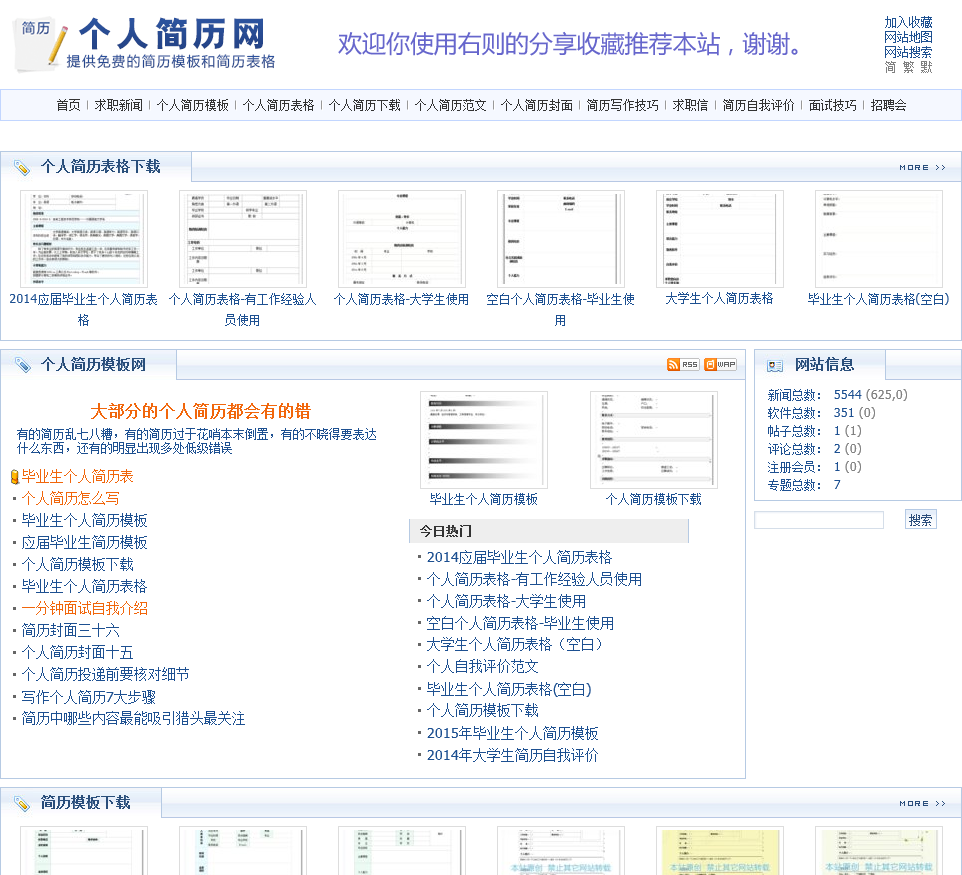Open thumbnail above 个人简历表格-大学生使用 caption
Screen dimensions: 962x875
coord(402,239)
